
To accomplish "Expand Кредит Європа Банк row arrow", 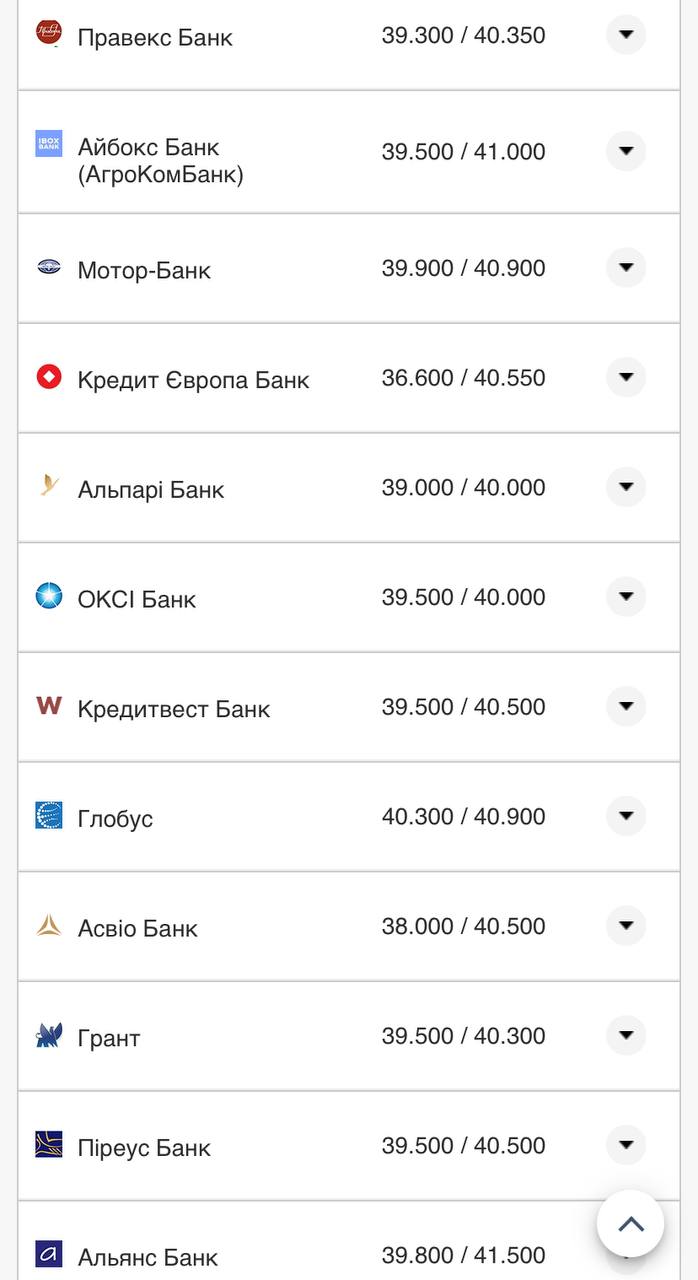I will pyautogui.click(x=626, y=378).
